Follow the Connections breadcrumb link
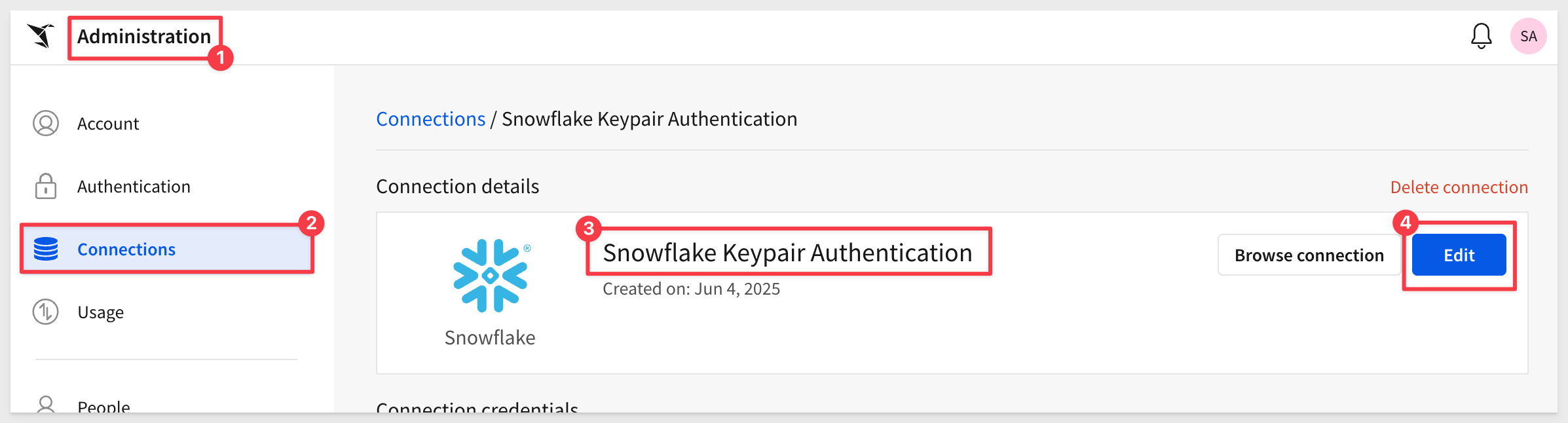 [430, 119]
